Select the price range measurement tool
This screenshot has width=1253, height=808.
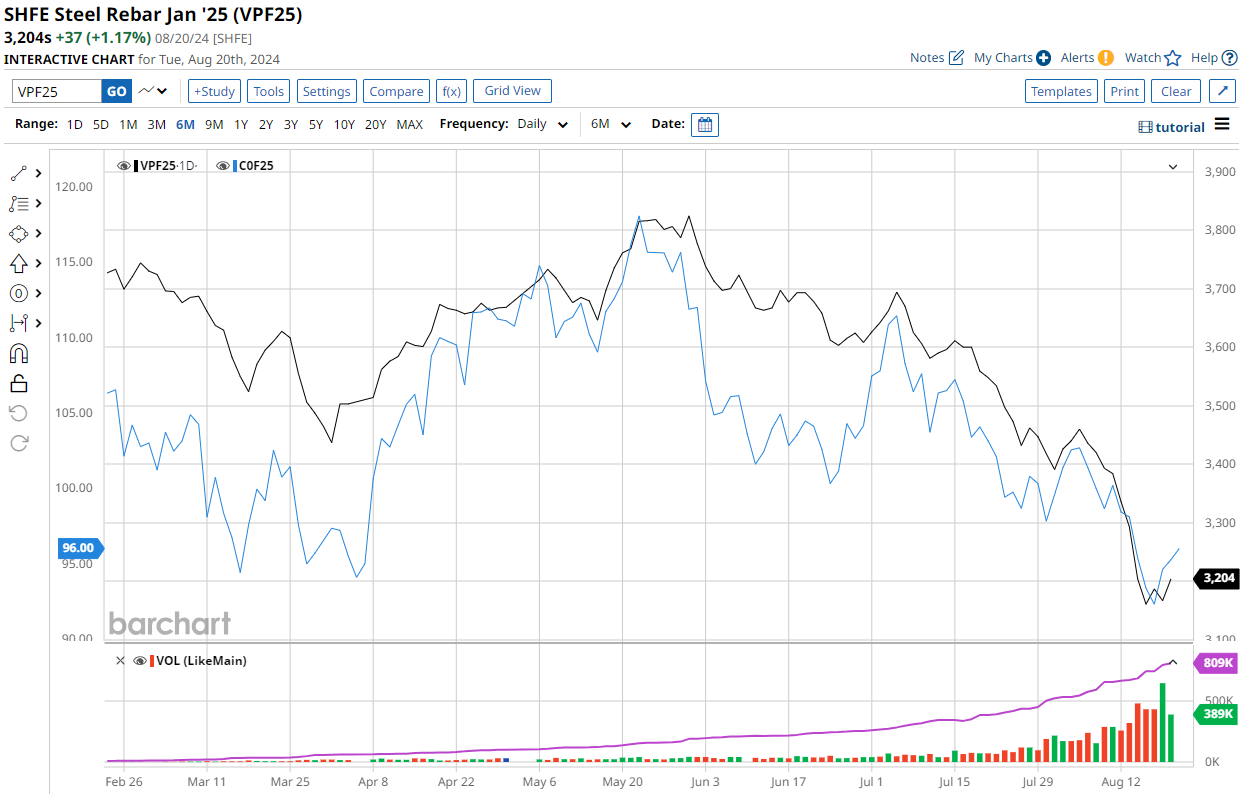tap(18, 323)
